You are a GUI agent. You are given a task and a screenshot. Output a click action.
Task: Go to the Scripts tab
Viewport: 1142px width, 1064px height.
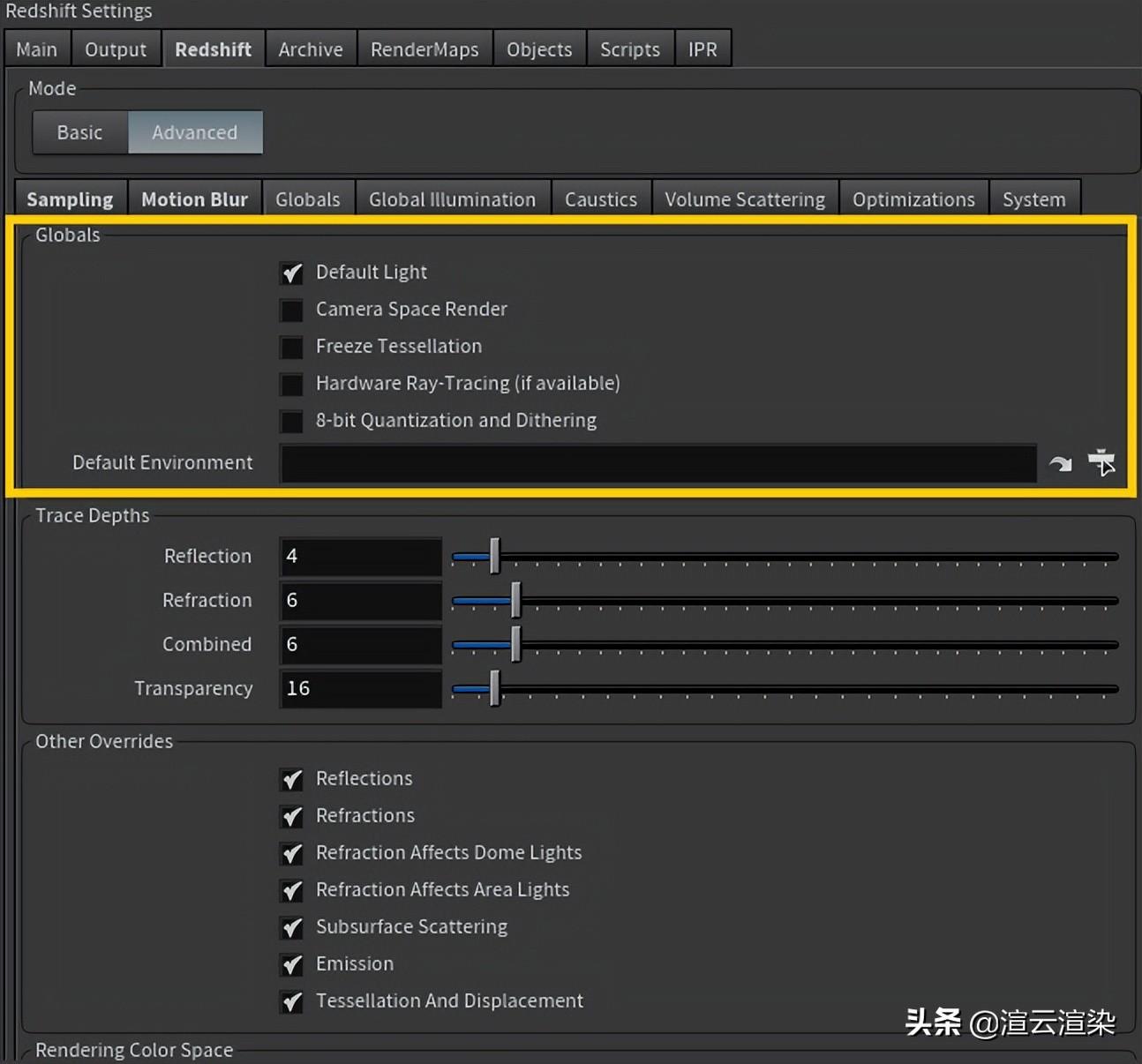click(x=630, y=49)
